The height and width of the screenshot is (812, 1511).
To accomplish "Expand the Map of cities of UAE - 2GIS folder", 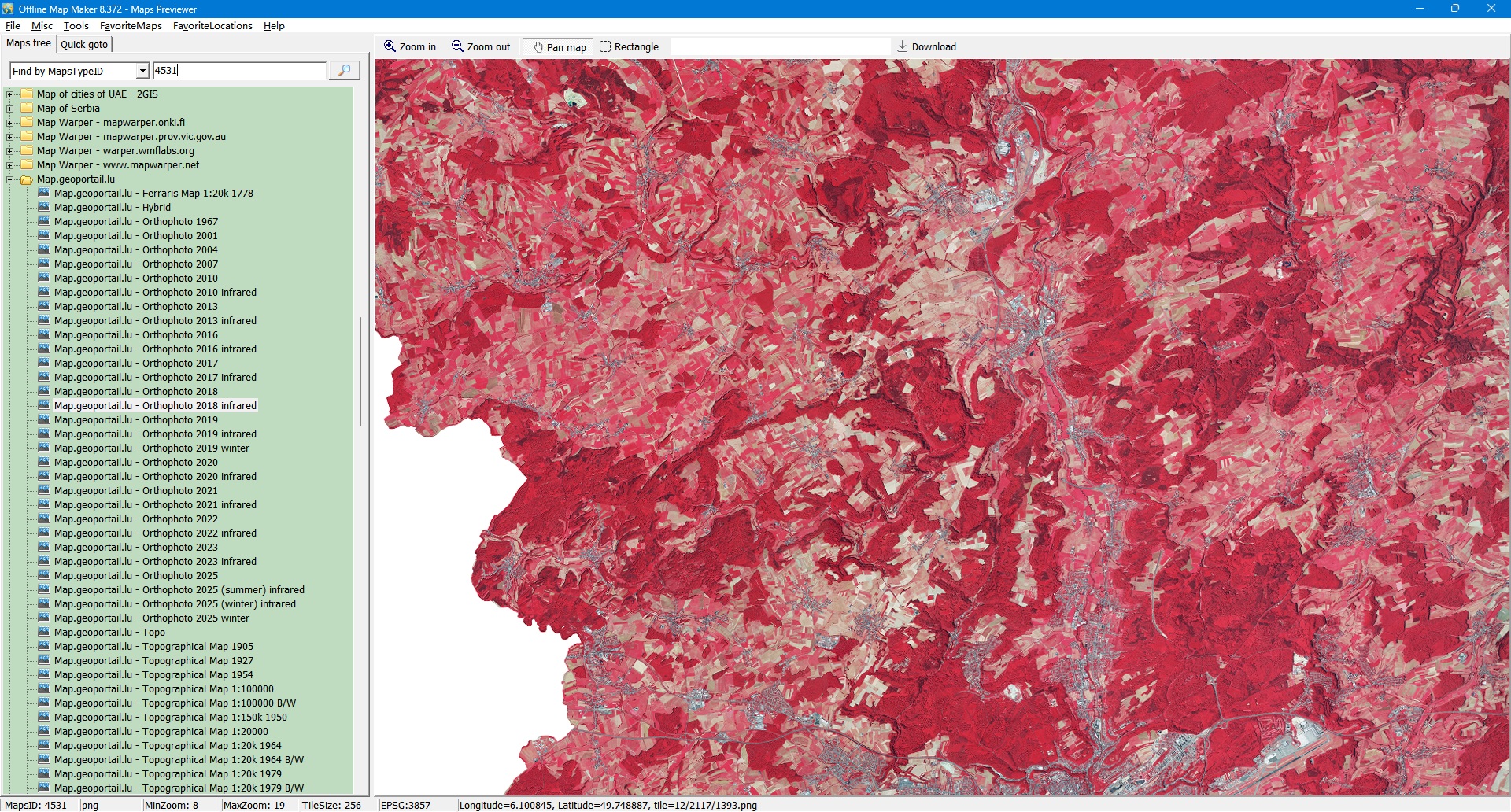I will pyautogui.click(x=10, y=94).
